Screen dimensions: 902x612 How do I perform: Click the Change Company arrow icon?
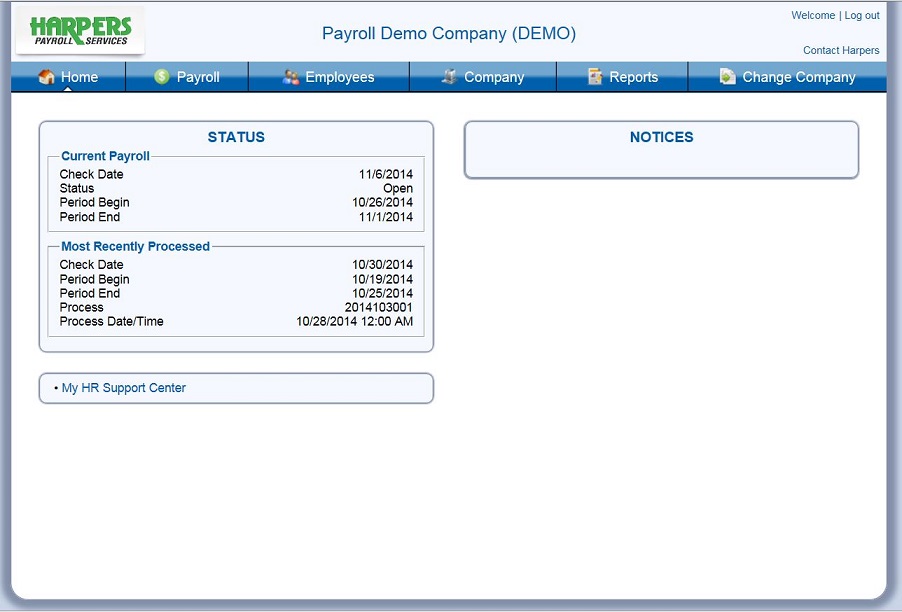pos(727,77)
